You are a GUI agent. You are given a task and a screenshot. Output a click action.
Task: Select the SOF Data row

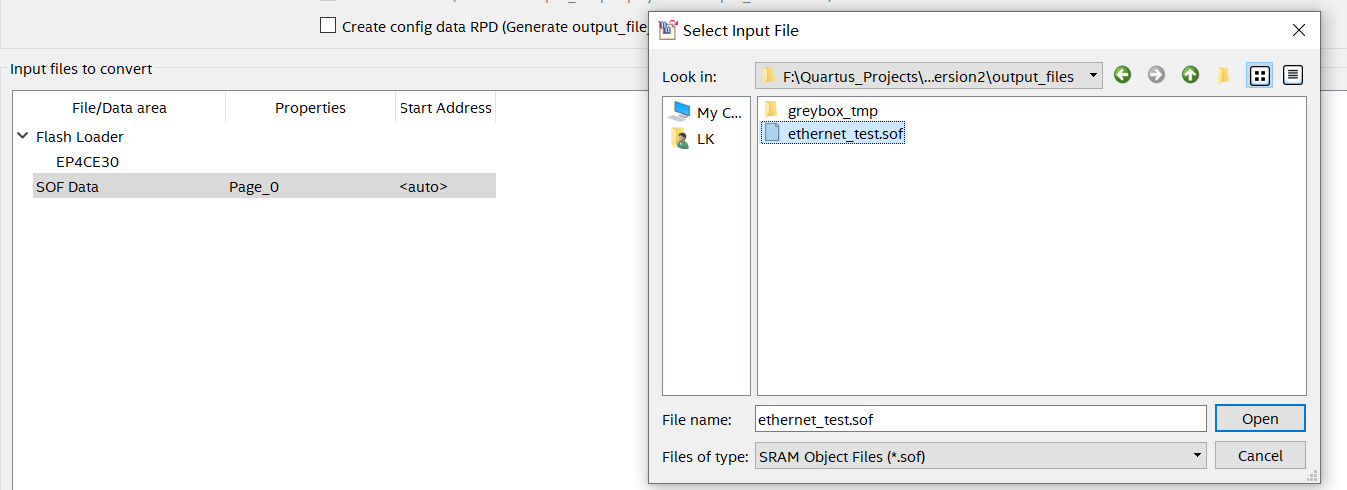tap(68, 187)
